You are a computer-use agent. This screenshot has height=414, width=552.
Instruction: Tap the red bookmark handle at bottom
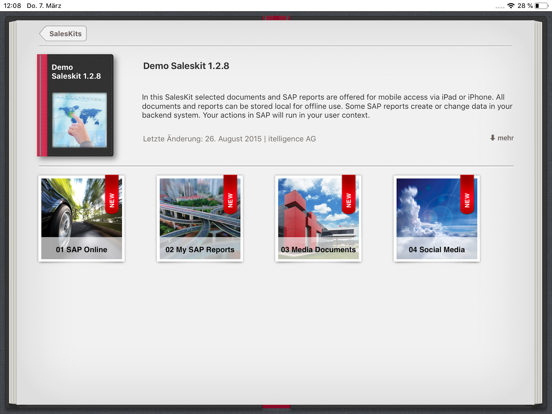tap(276, 407)
